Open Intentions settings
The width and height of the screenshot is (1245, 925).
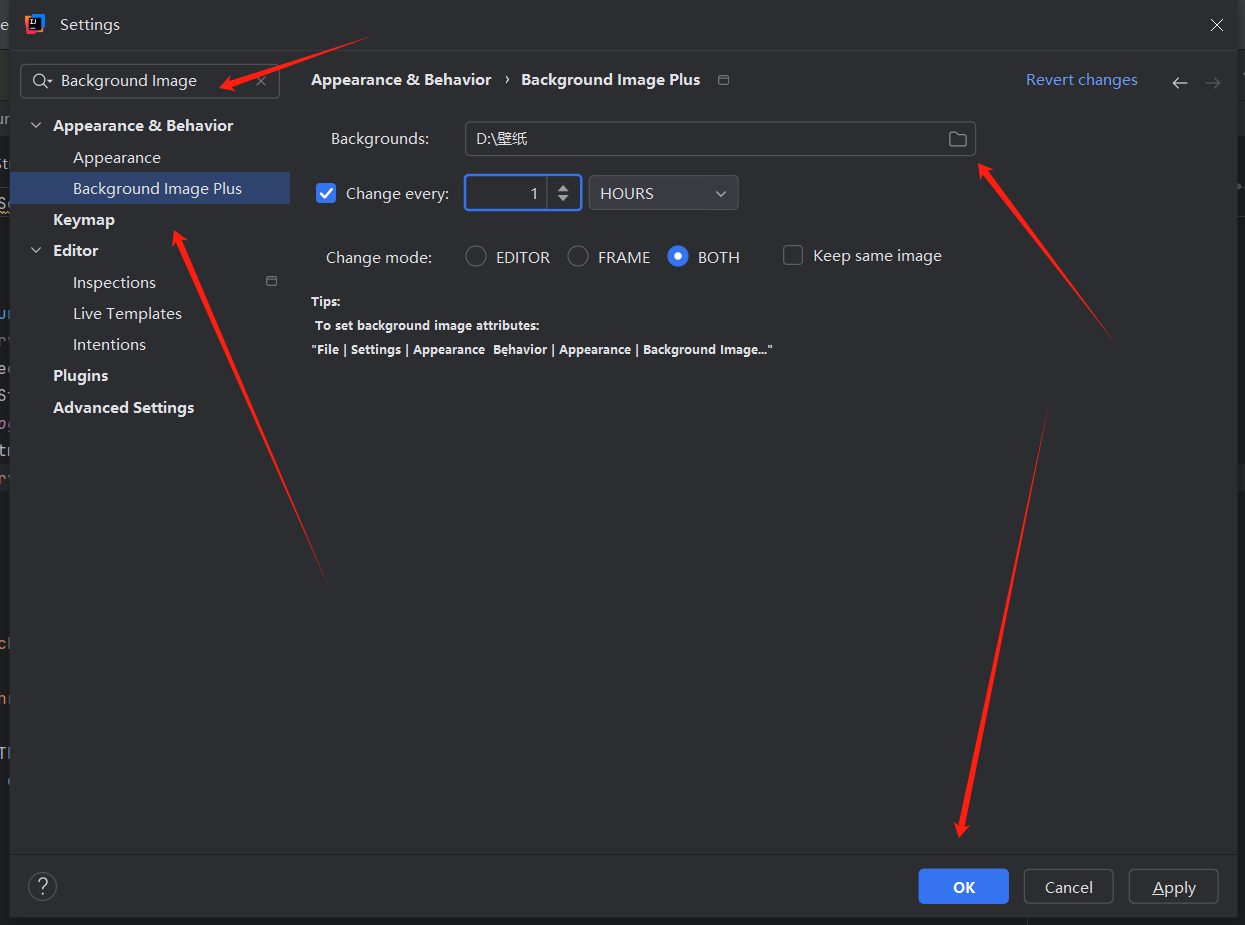[x=109, y=344]
